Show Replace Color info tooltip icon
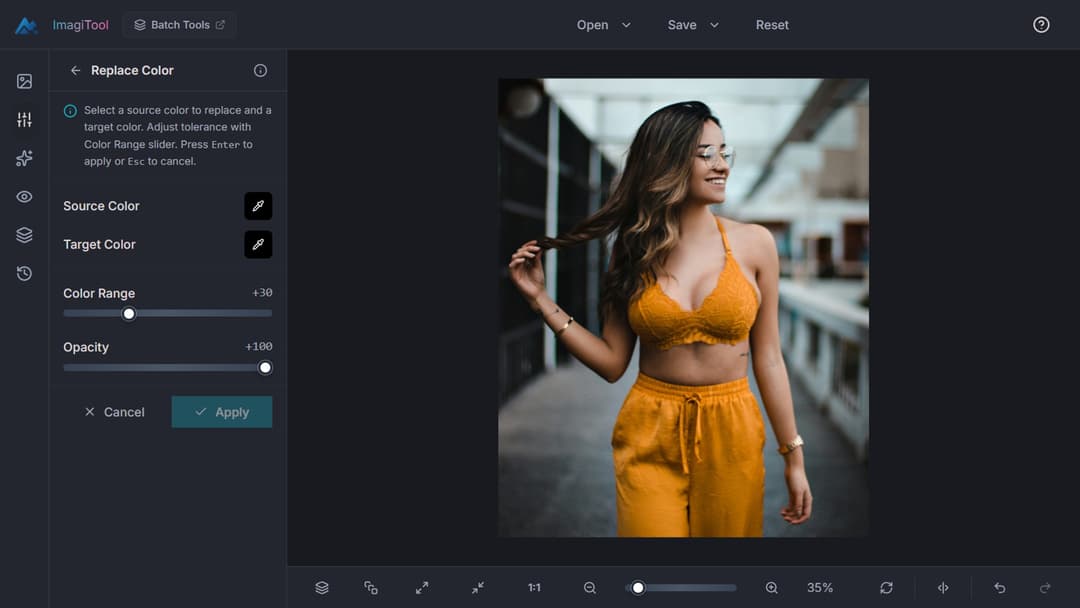The height and width of the screenshot is (608, 1080). pos(260,70)
